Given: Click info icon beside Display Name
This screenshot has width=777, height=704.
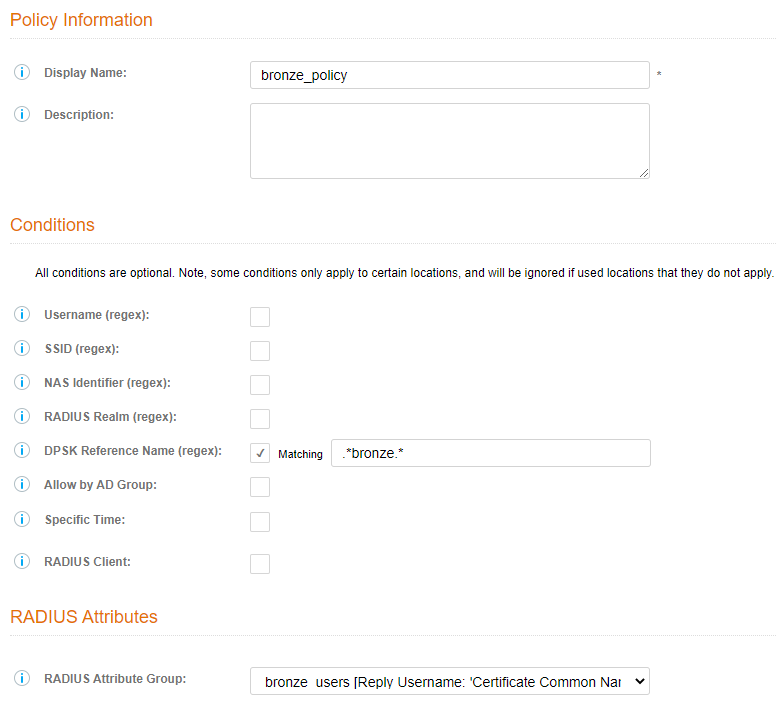Looking at the screenshot, I should coord(22,73).
